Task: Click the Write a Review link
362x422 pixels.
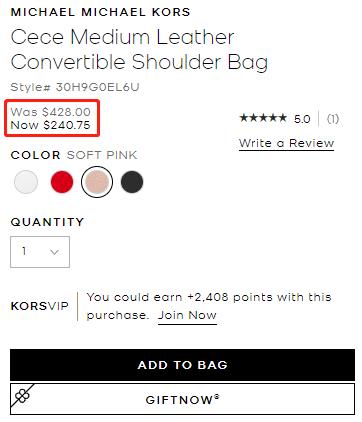Action: pos(286,143)
